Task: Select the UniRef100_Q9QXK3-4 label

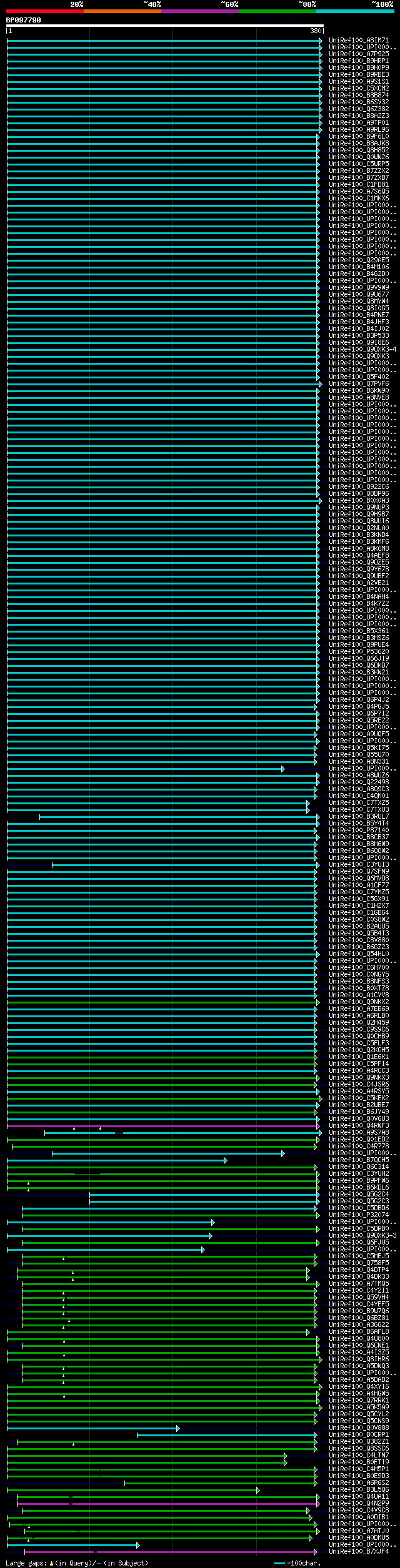Action: coord(362,350)
